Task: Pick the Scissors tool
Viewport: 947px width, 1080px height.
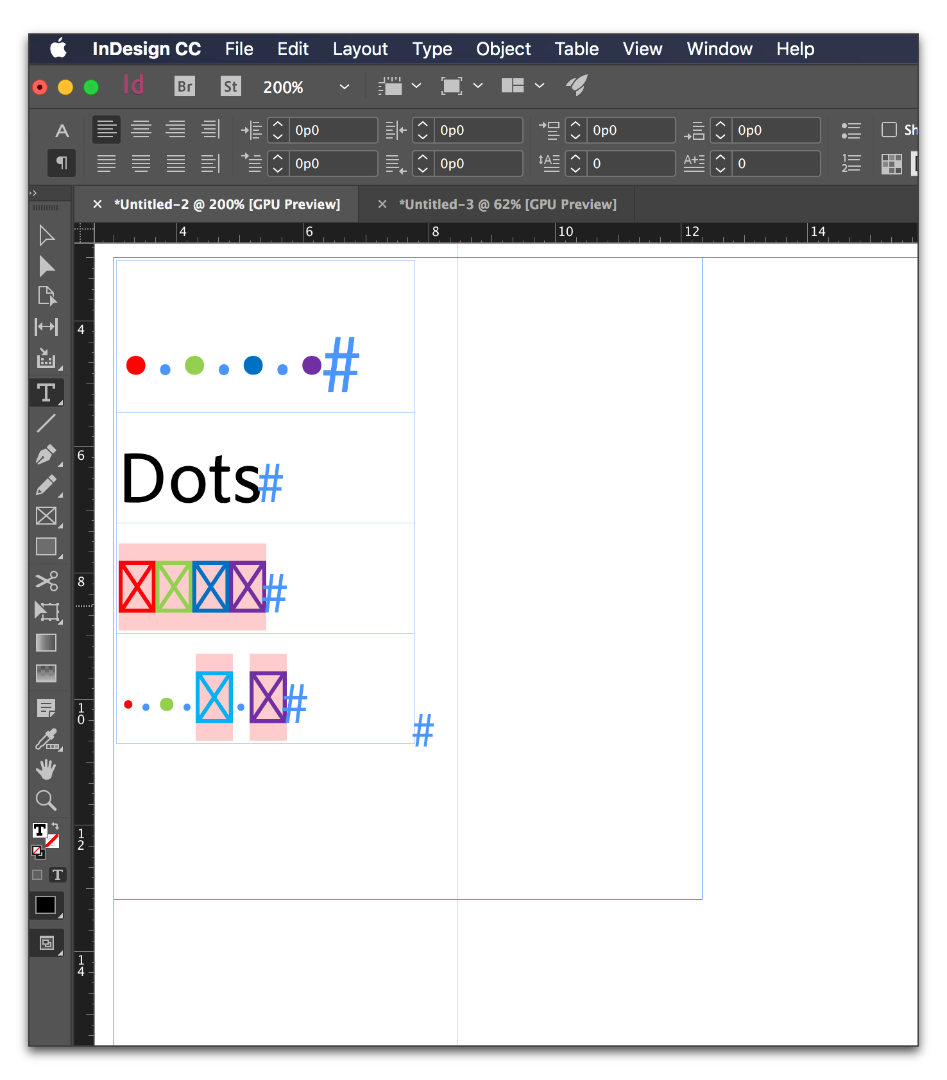Action: click(46, 580)
